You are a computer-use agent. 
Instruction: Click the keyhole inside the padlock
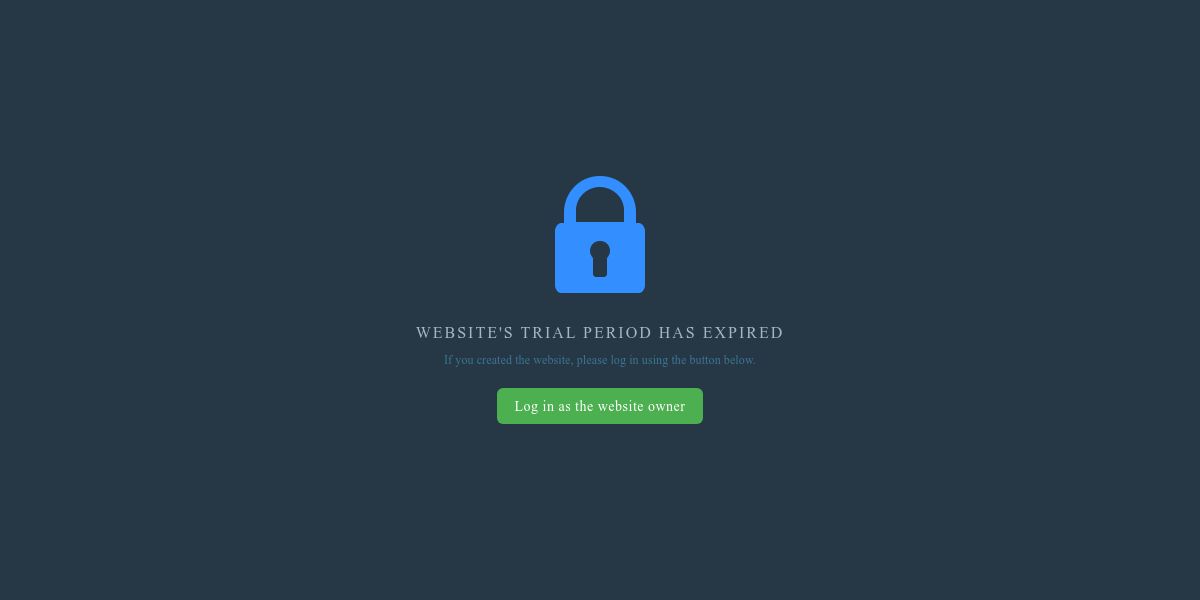pyautogui.click(x=600, y=259)
